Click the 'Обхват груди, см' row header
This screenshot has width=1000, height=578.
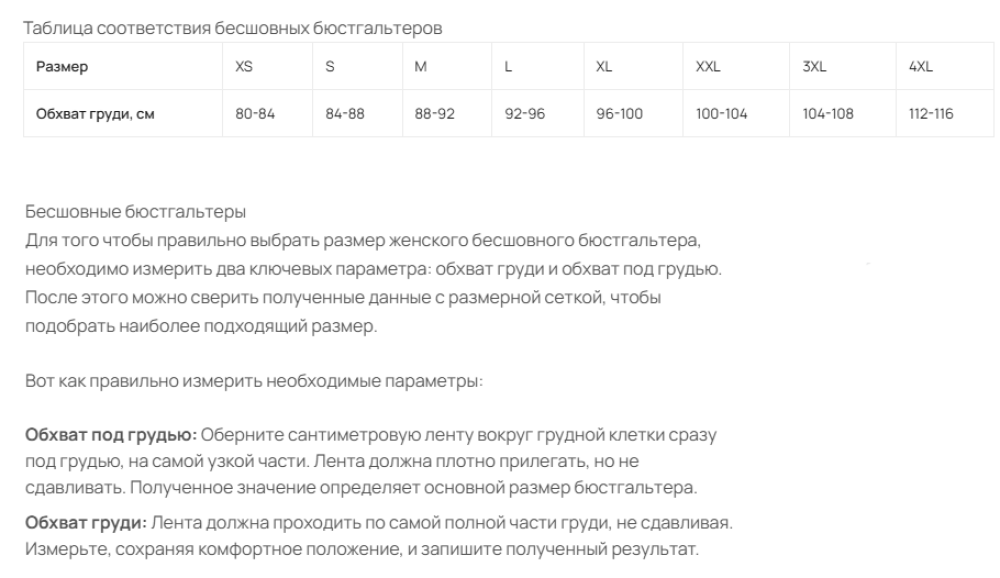123,114
